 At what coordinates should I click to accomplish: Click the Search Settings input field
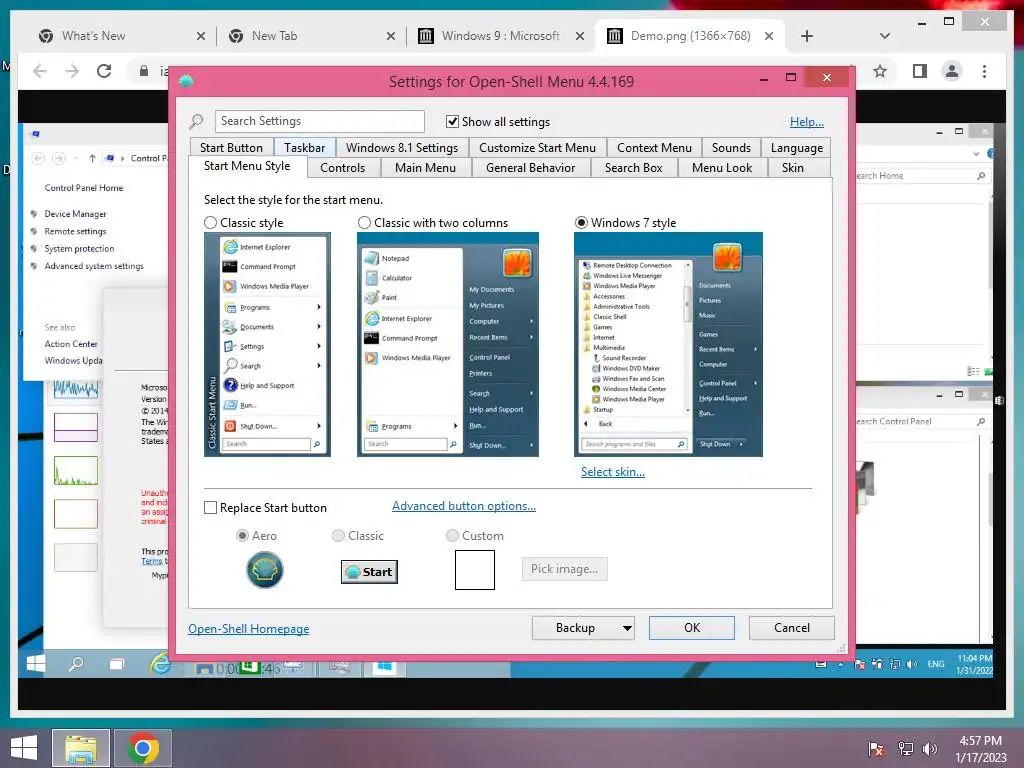(319, 121)
